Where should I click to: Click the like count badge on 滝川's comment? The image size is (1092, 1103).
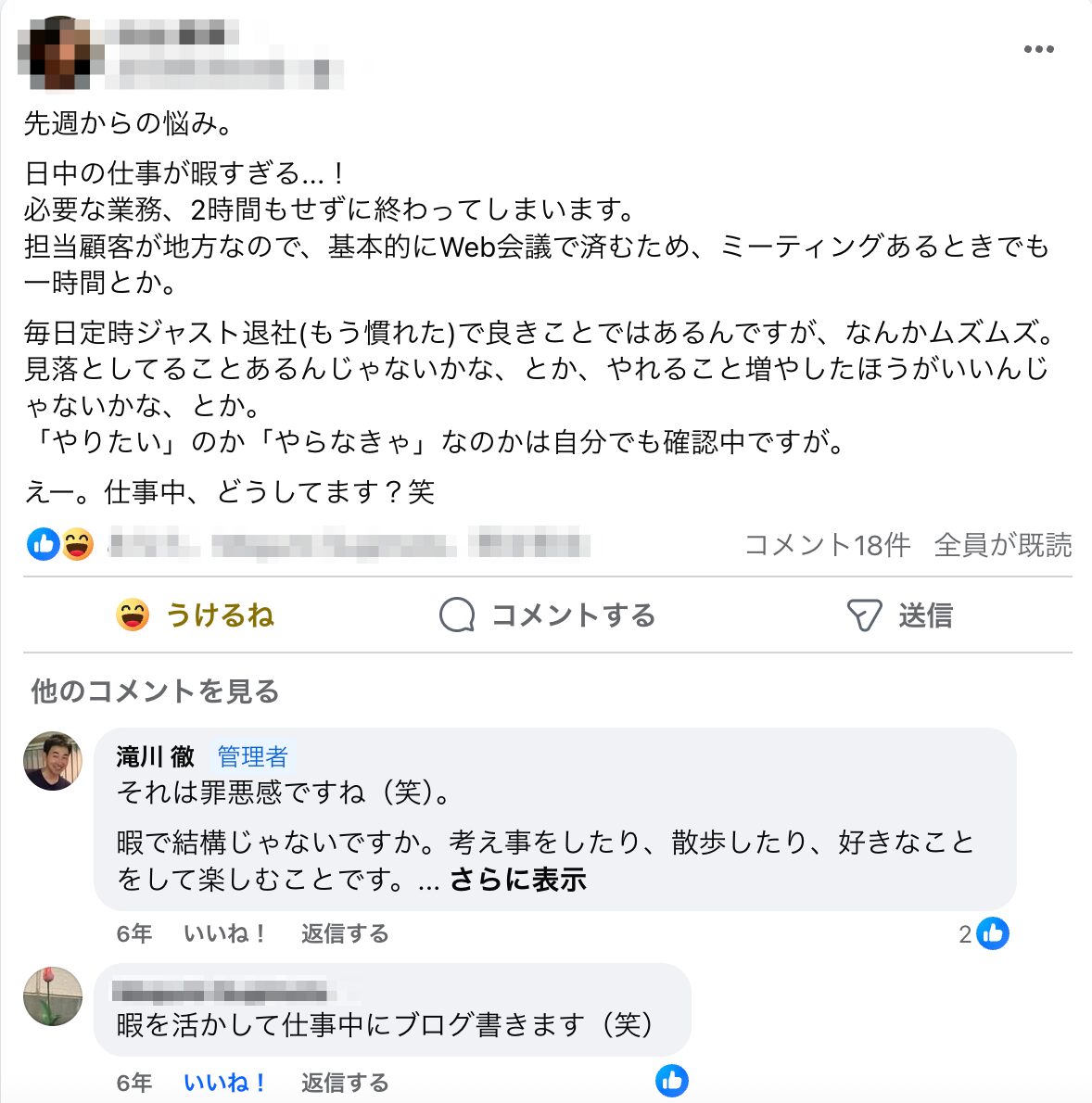tap(984, 933)
